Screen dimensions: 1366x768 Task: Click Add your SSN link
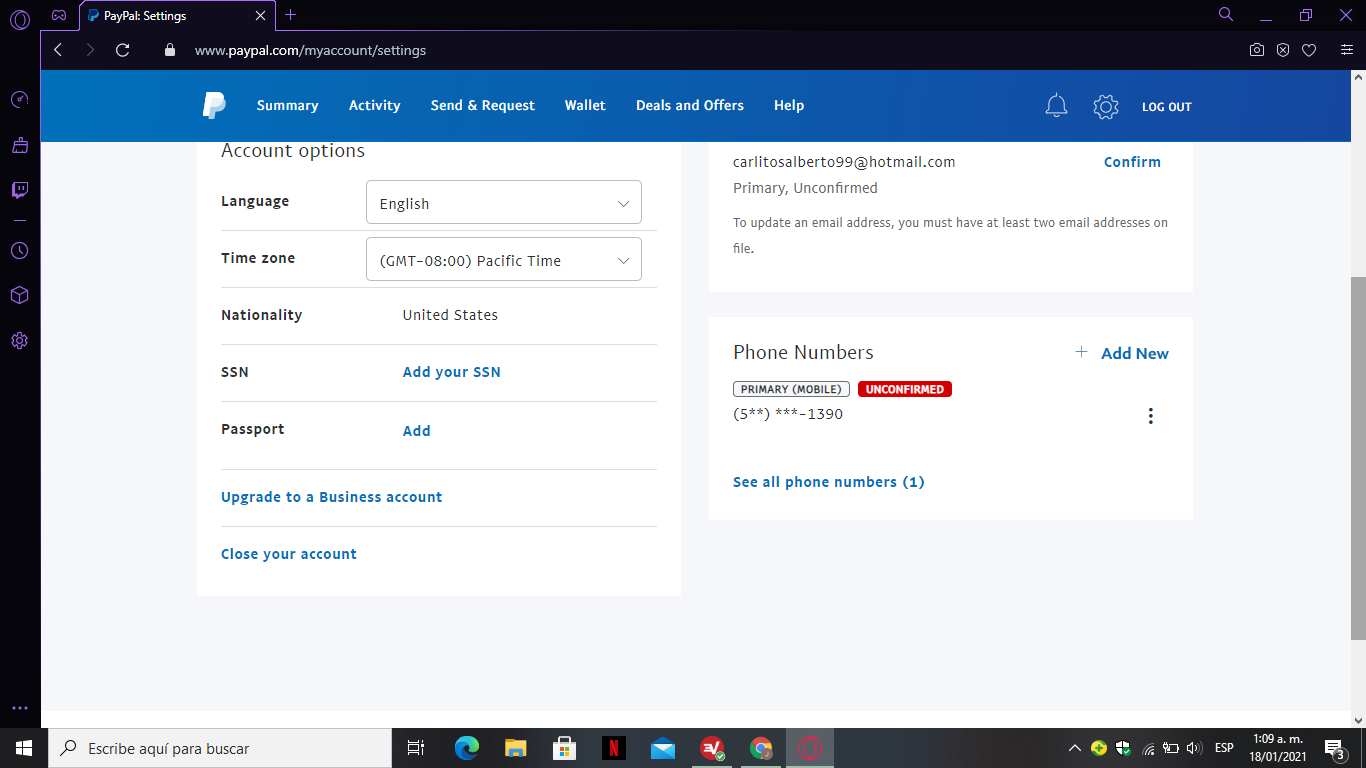[x=452, y=372]
